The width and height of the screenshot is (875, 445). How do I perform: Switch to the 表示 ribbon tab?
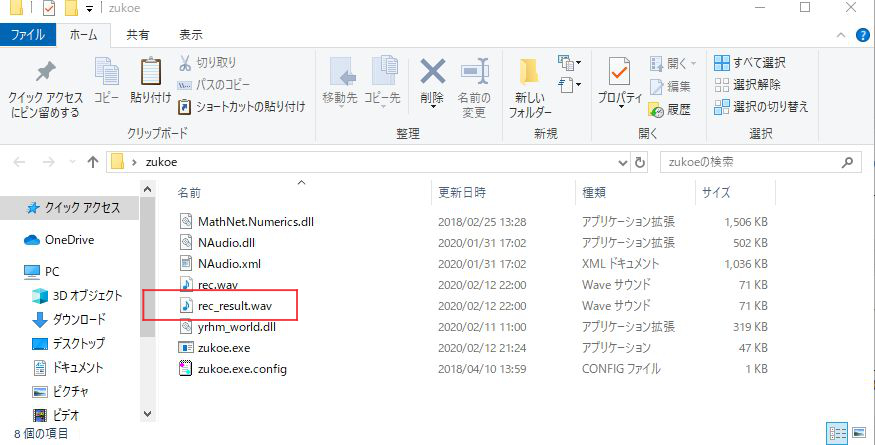point(190,35)
